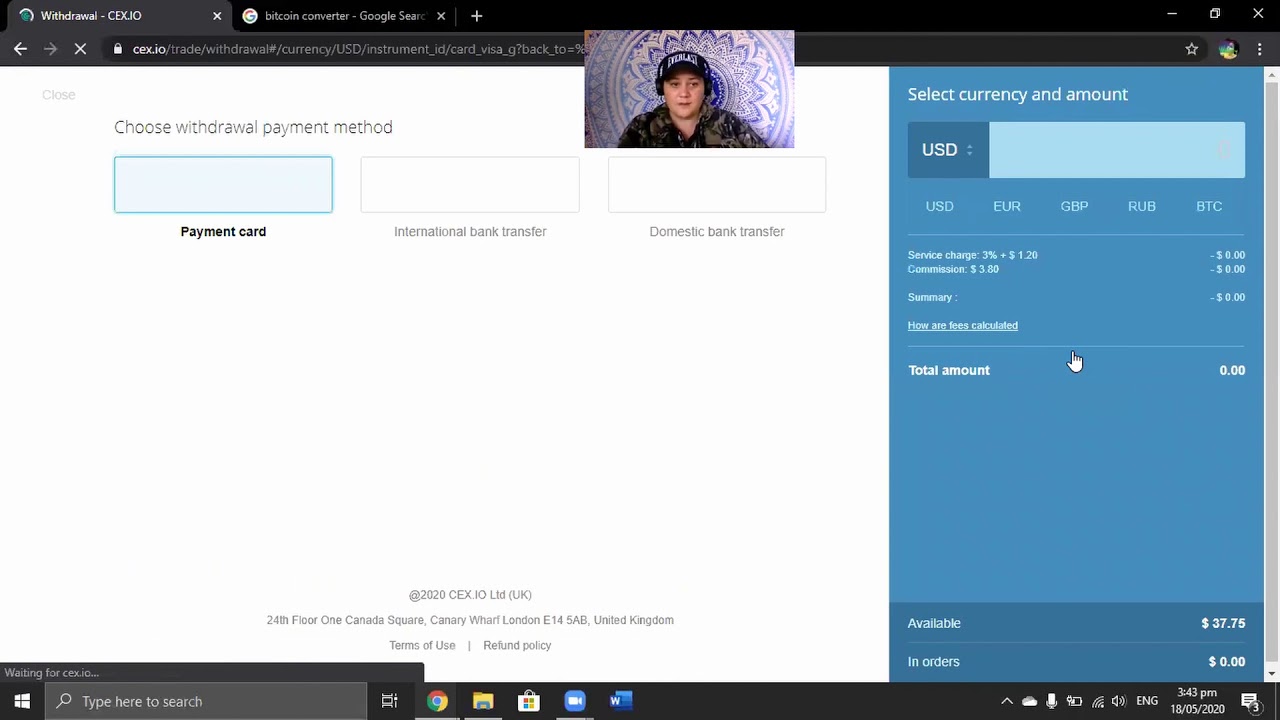Click the webcam video overlay
Viewport: 1280px width, 720px height.
click(x=689, y=89)
